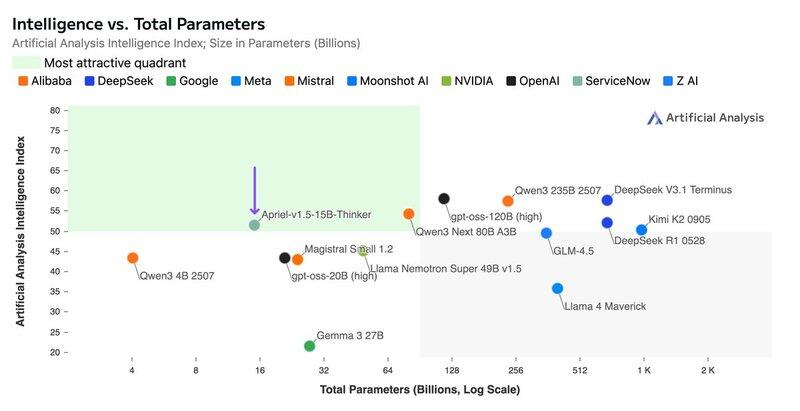Click the Kimi K2 0905 data point
The width and height of the screenshot is (800, 411).
pos(642,230)
